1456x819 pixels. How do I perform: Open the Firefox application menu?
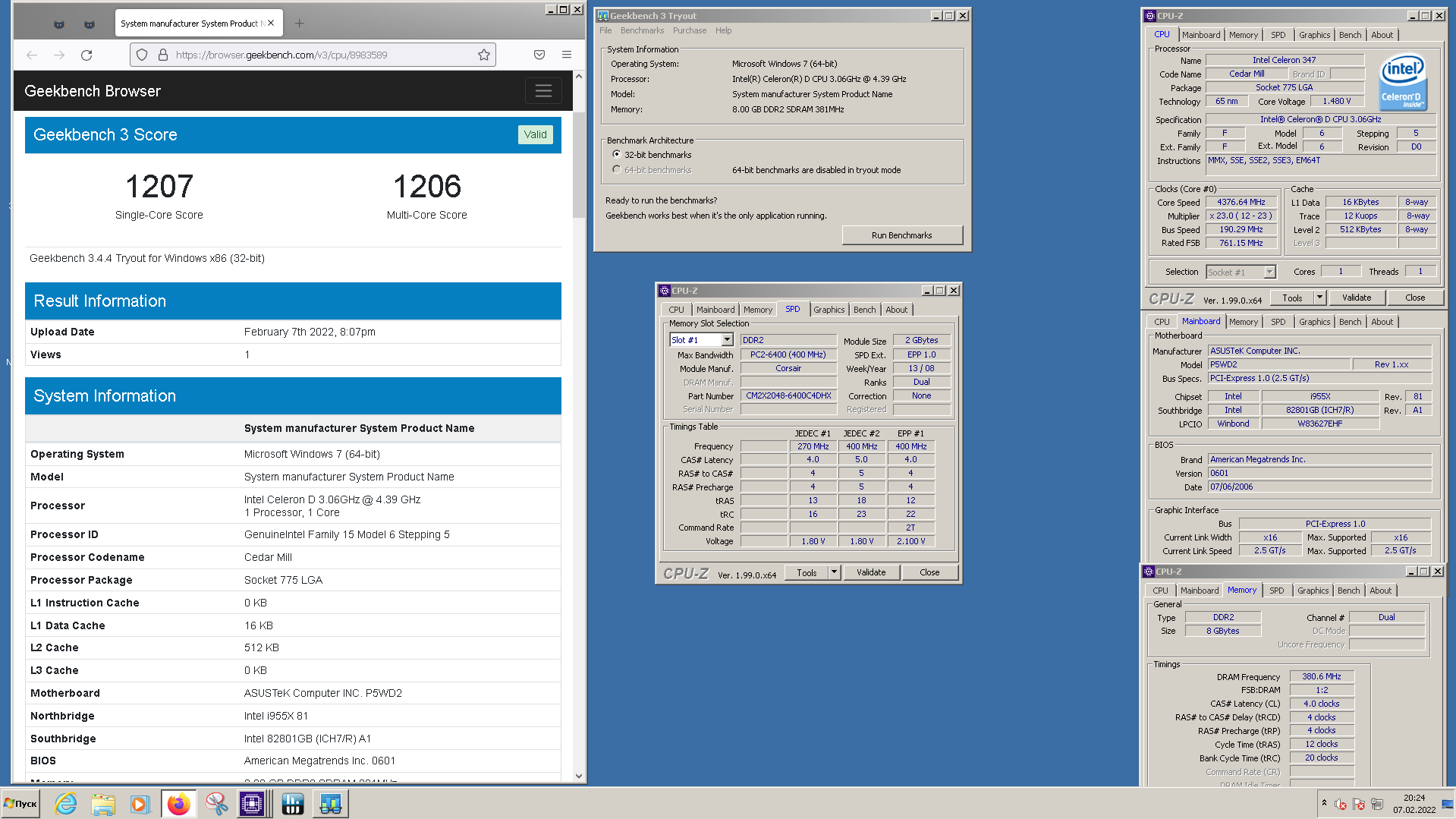click(567, 55)
